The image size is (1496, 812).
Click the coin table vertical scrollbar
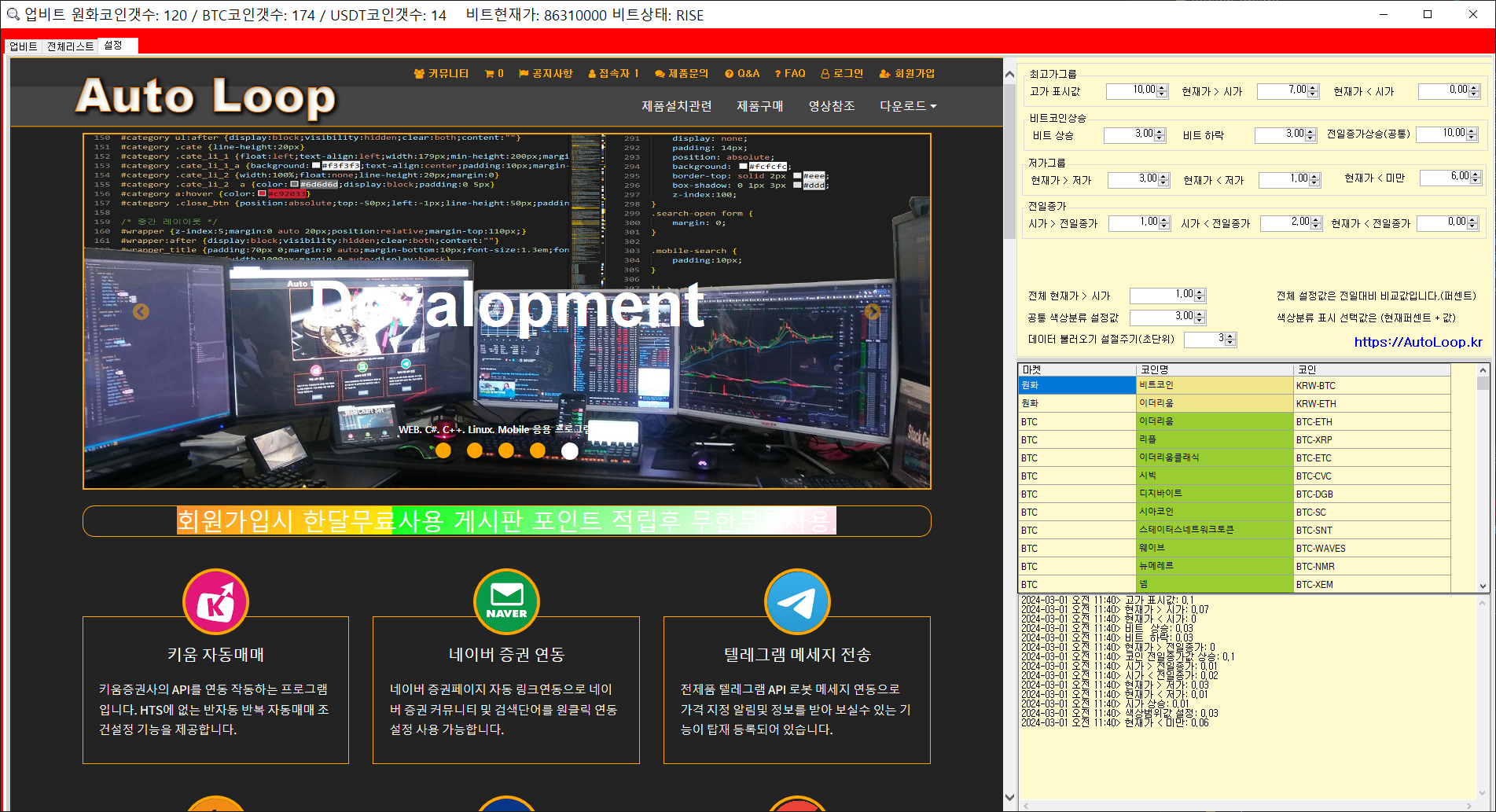1483,478
